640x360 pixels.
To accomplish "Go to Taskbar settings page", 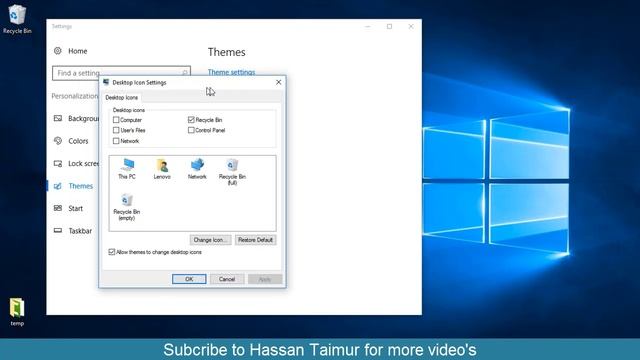I will [x=80, y=231].
